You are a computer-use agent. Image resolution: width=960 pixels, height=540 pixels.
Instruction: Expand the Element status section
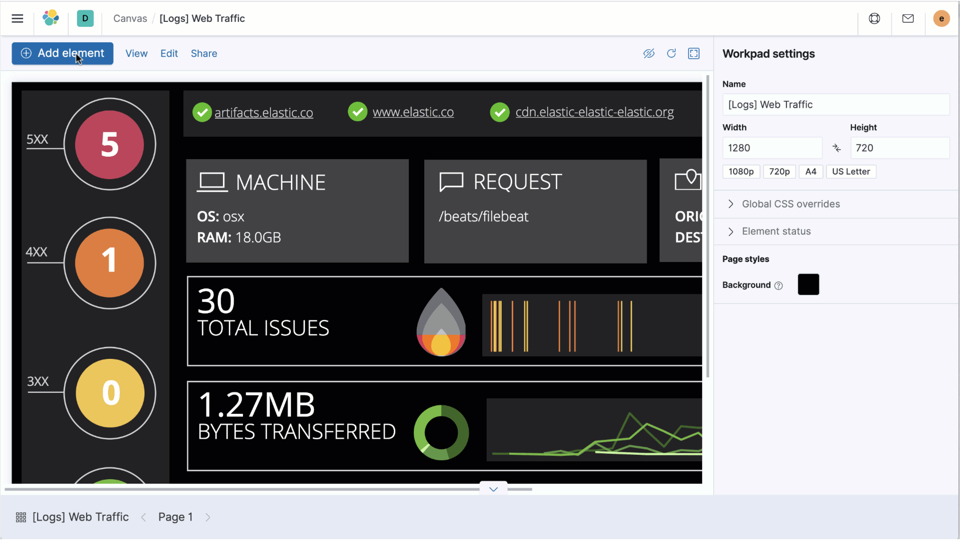[x=776, y=231]
